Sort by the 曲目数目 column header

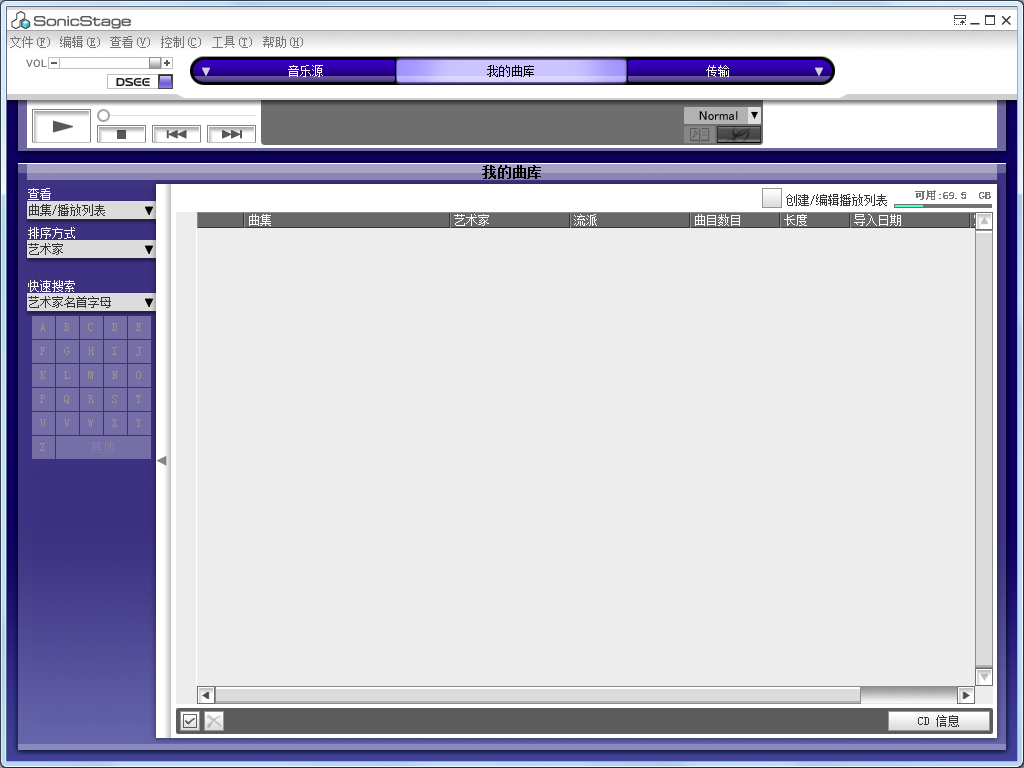(x=735, y=220)
